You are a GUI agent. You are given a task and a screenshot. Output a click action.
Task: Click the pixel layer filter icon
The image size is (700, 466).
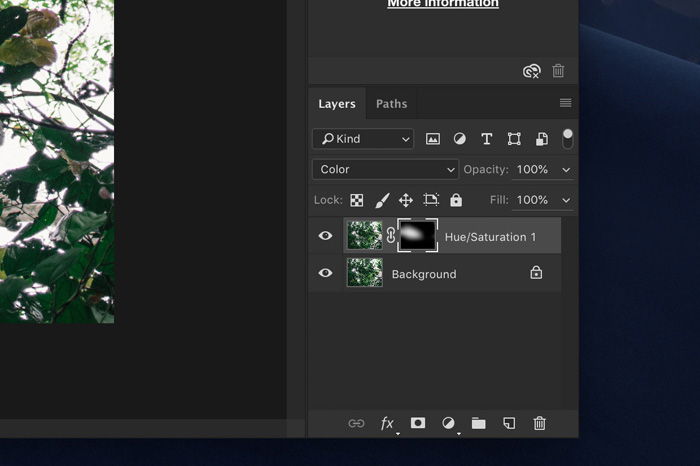pos(433,139)
